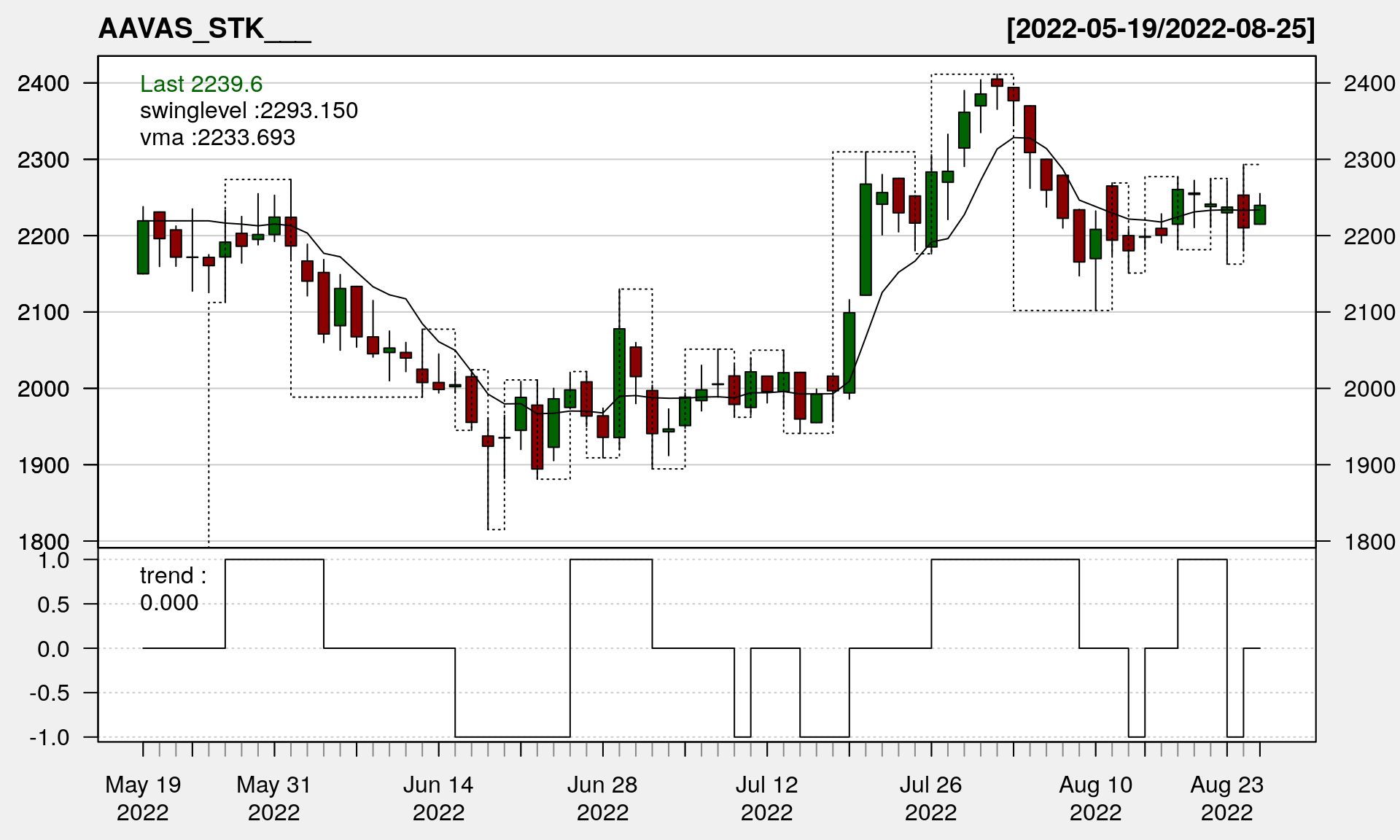Click the date range label 2022-05-19/2022-08-25

[x=1160, y=28]
